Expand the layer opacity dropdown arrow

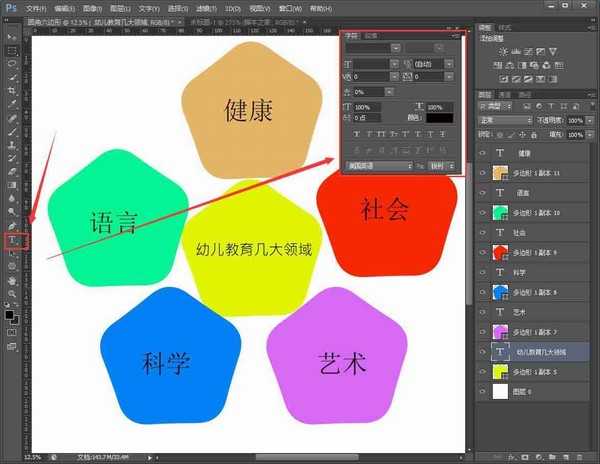pos(589,120)
